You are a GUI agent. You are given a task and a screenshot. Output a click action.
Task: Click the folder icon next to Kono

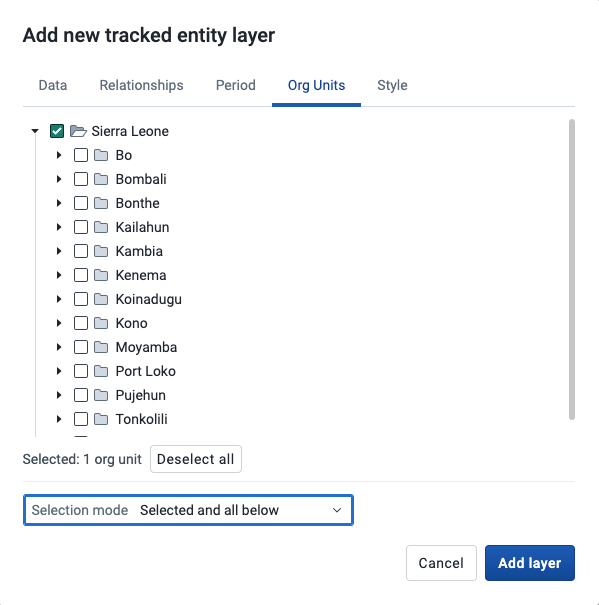[101, 323]
